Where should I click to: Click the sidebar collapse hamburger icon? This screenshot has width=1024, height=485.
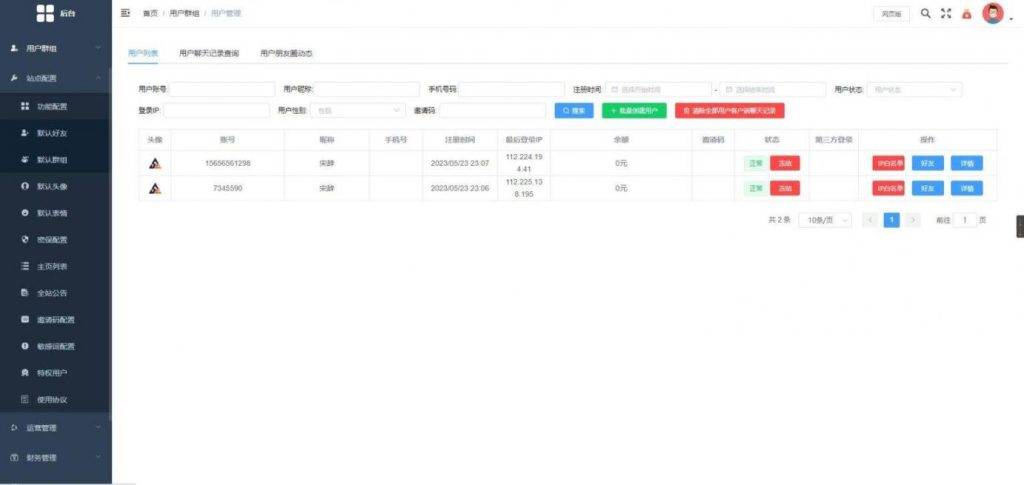pos(125,13)
